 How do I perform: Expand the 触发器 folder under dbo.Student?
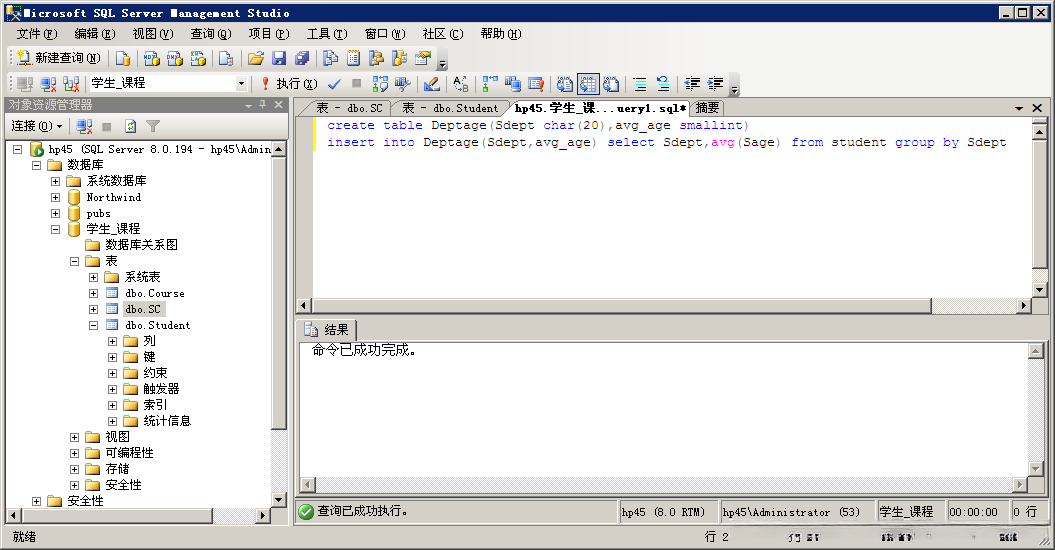(112, 389)
